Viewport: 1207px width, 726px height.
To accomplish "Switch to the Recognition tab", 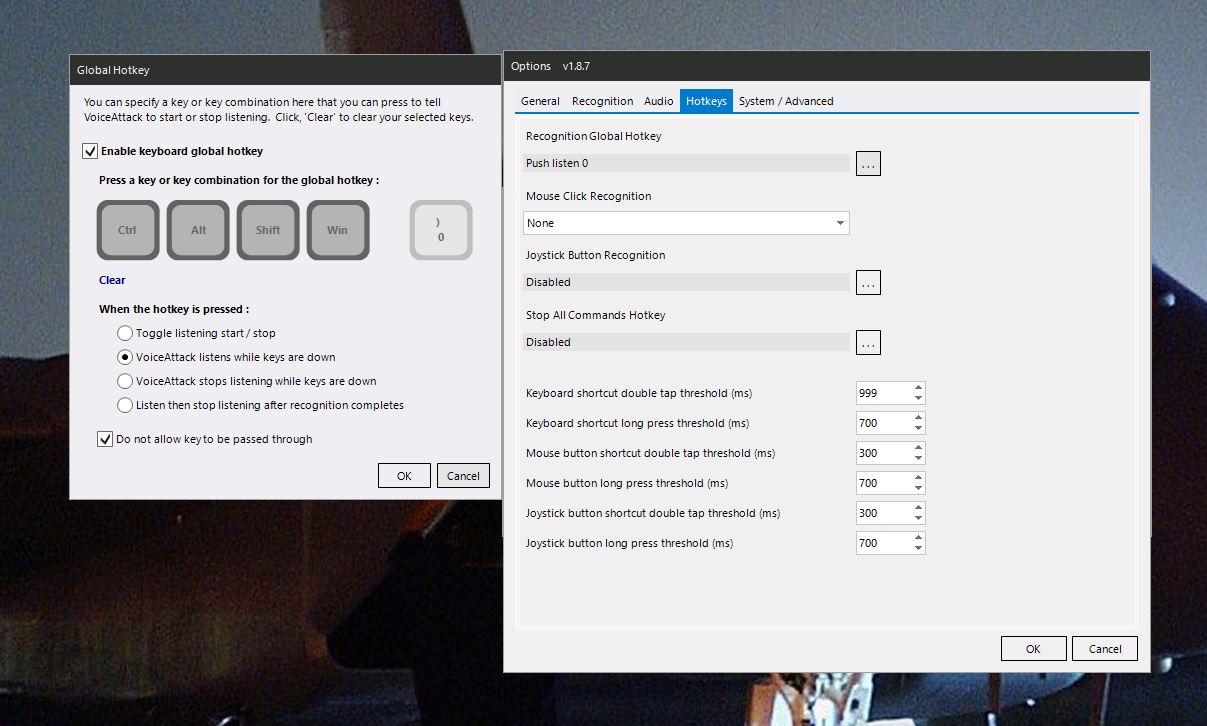I will tap(602, 101).
